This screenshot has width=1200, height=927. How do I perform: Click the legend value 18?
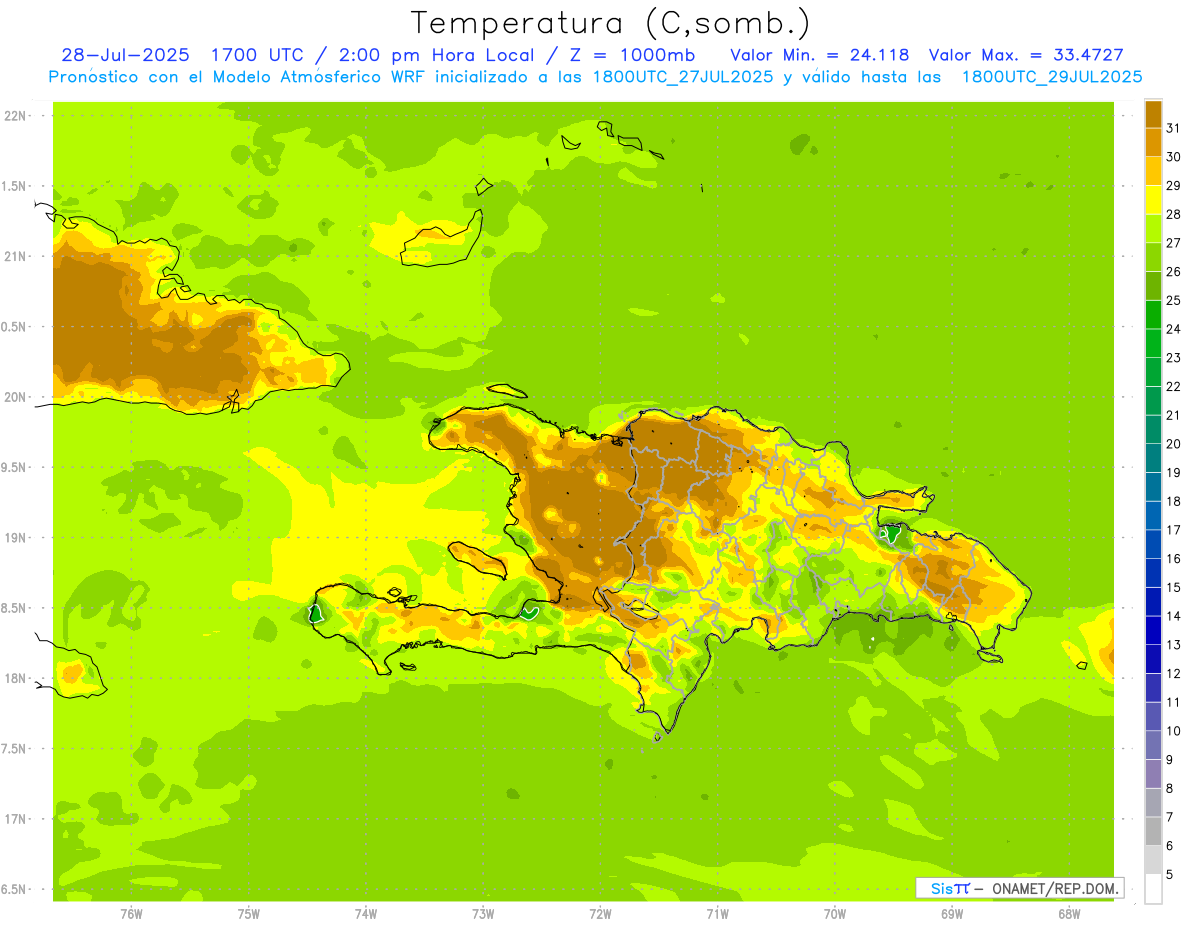pos(1173,501)
